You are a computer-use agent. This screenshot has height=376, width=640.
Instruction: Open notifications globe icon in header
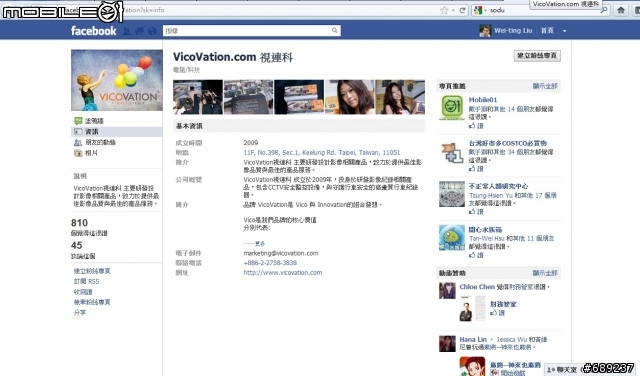(x=152, y=31)
